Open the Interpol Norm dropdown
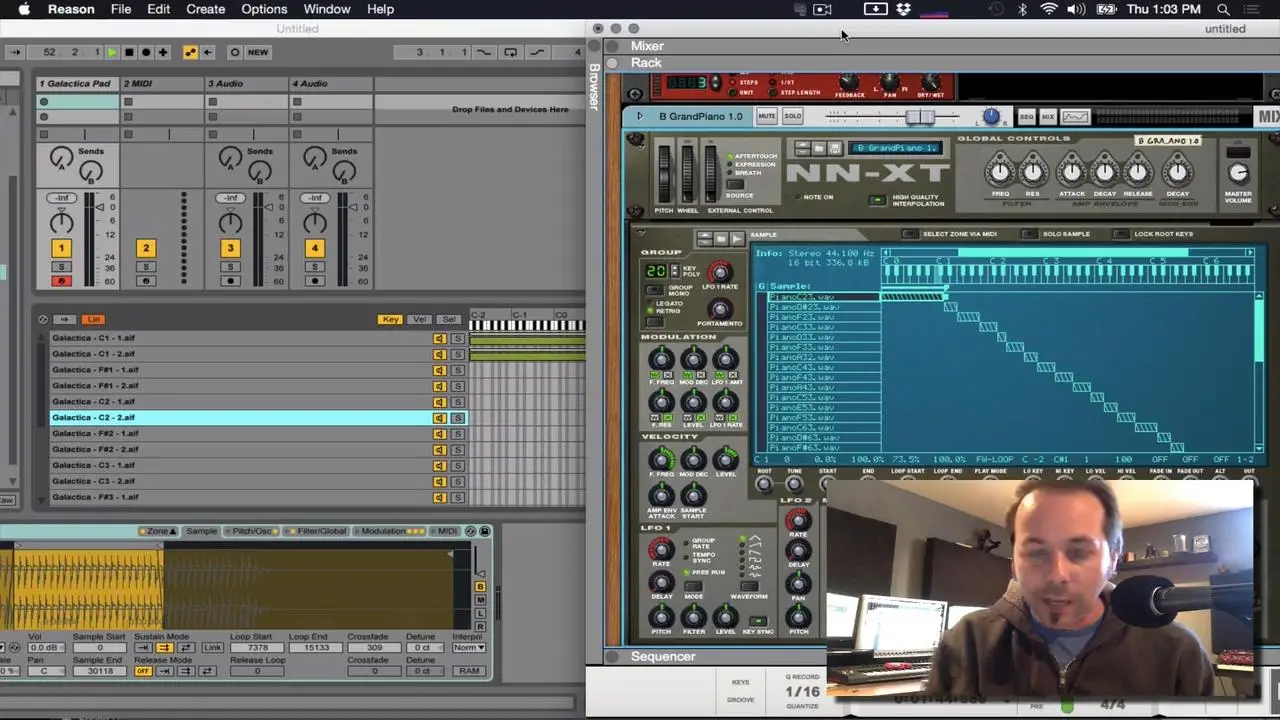The height and width of the screenshot is (720, 1280). click(469, 648)
